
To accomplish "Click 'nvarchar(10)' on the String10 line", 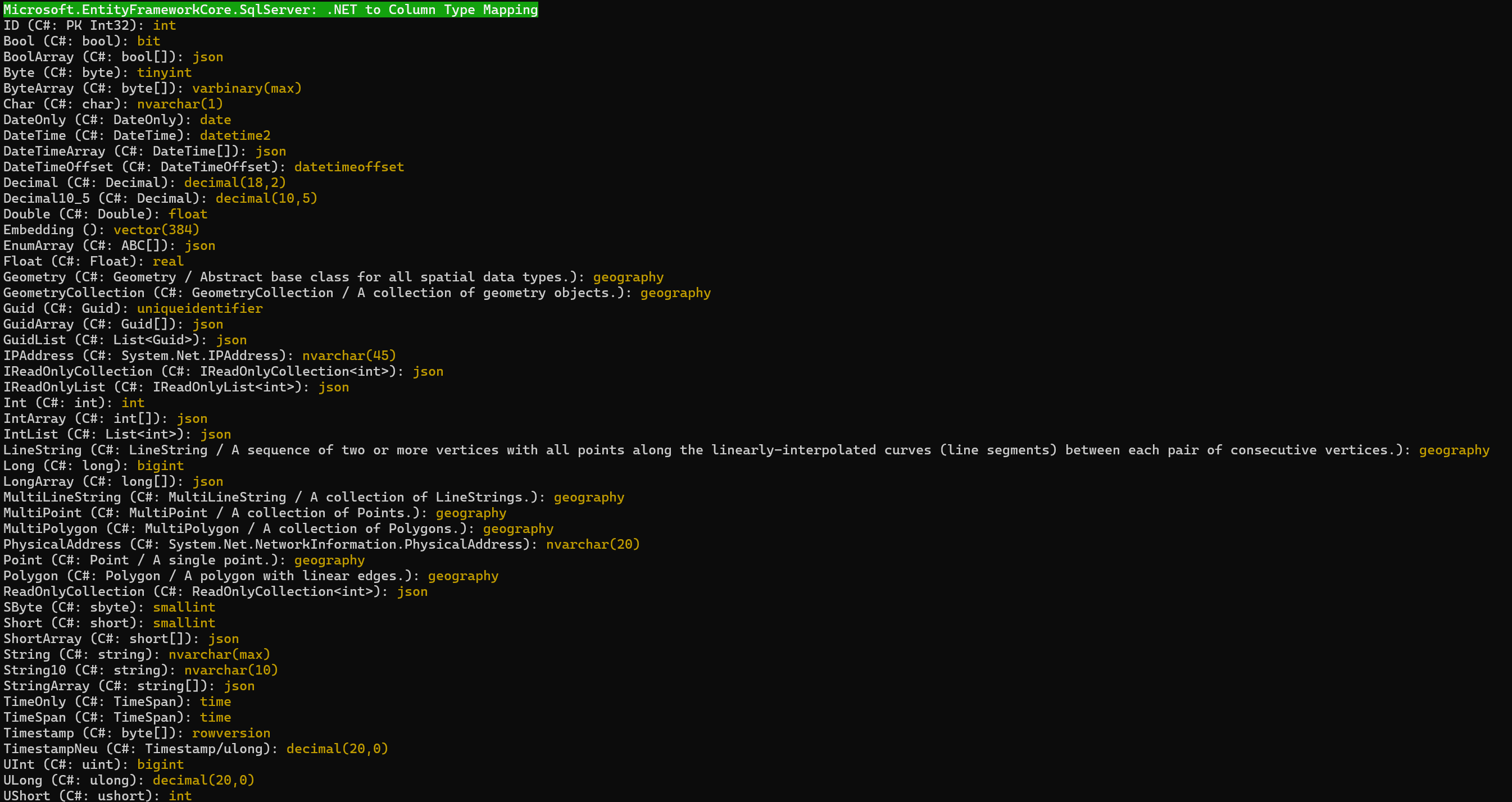I will [x=231, y=670].
